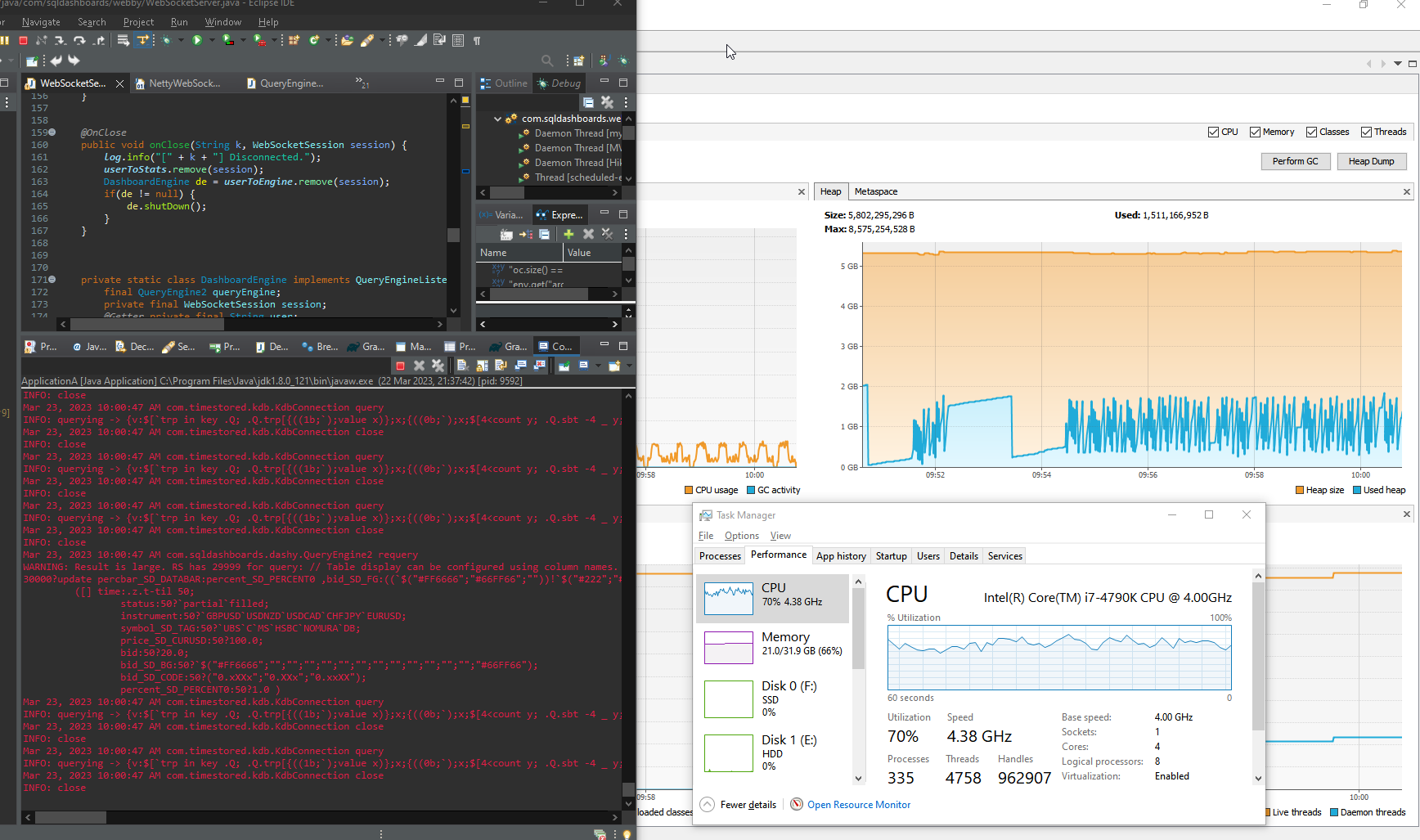Open App history tab in Task Manager

pos(841,555)
